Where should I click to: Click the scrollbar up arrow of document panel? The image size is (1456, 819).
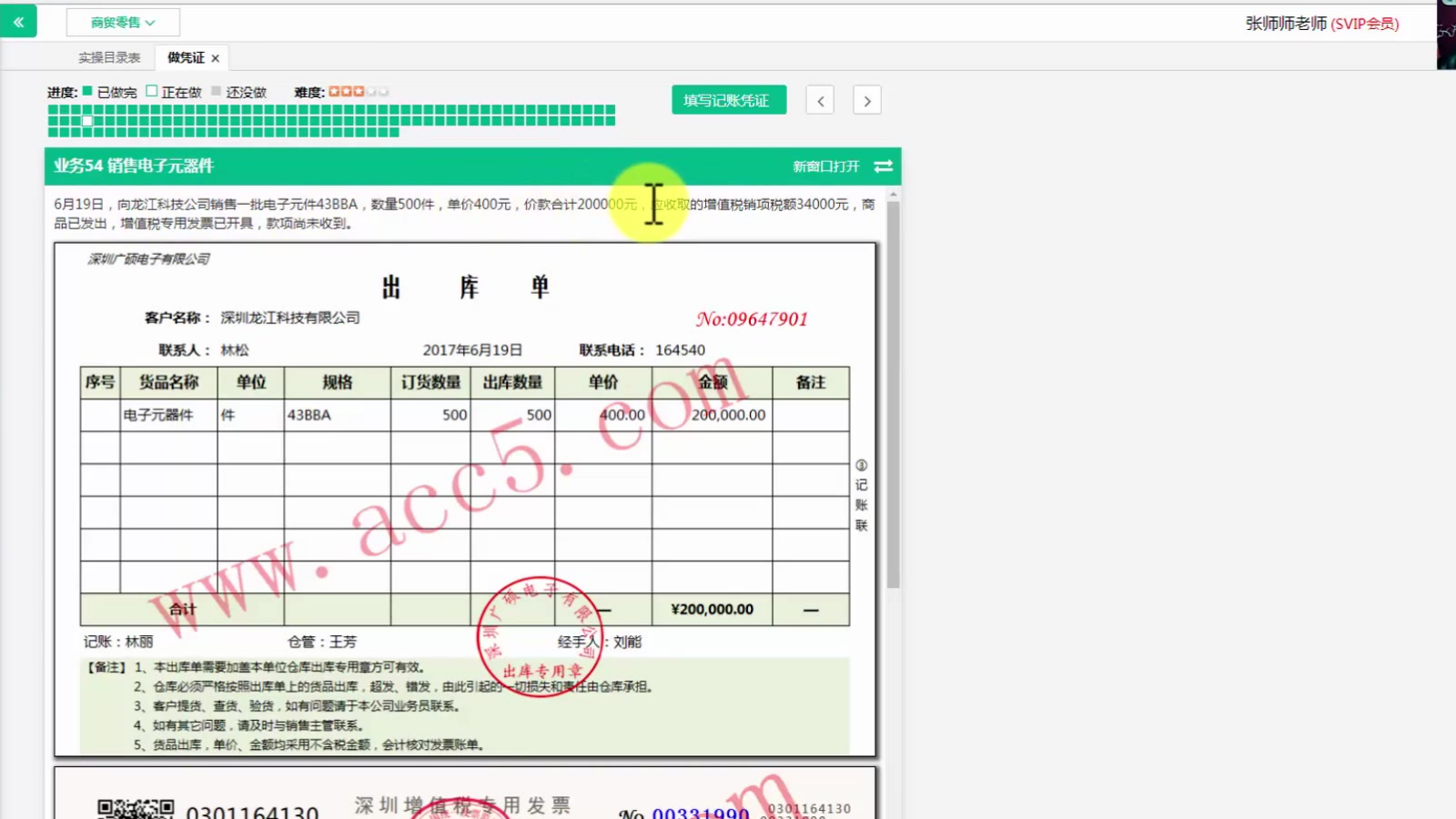pos(894,195)
